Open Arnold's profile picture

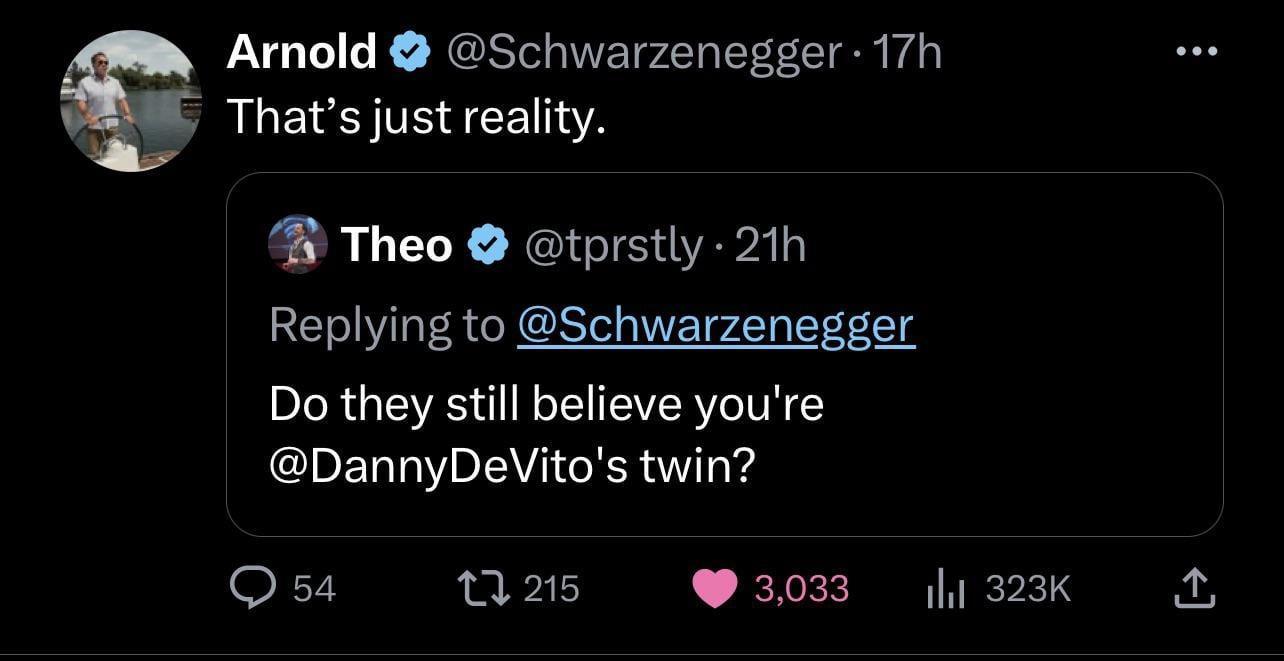[130, 100]
